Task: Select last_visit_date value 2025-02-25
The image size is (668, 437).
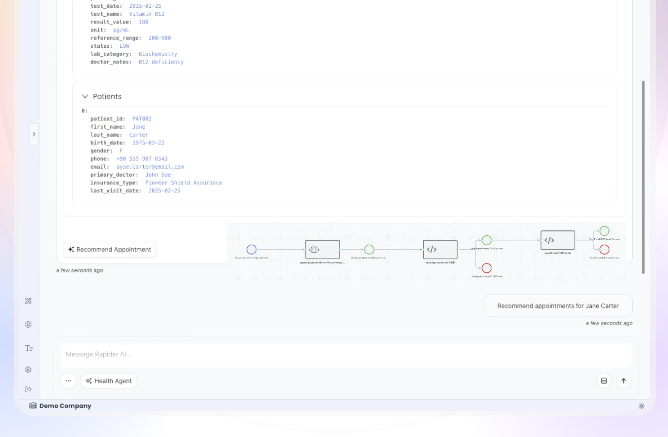Action: click(x=164, y=191)
